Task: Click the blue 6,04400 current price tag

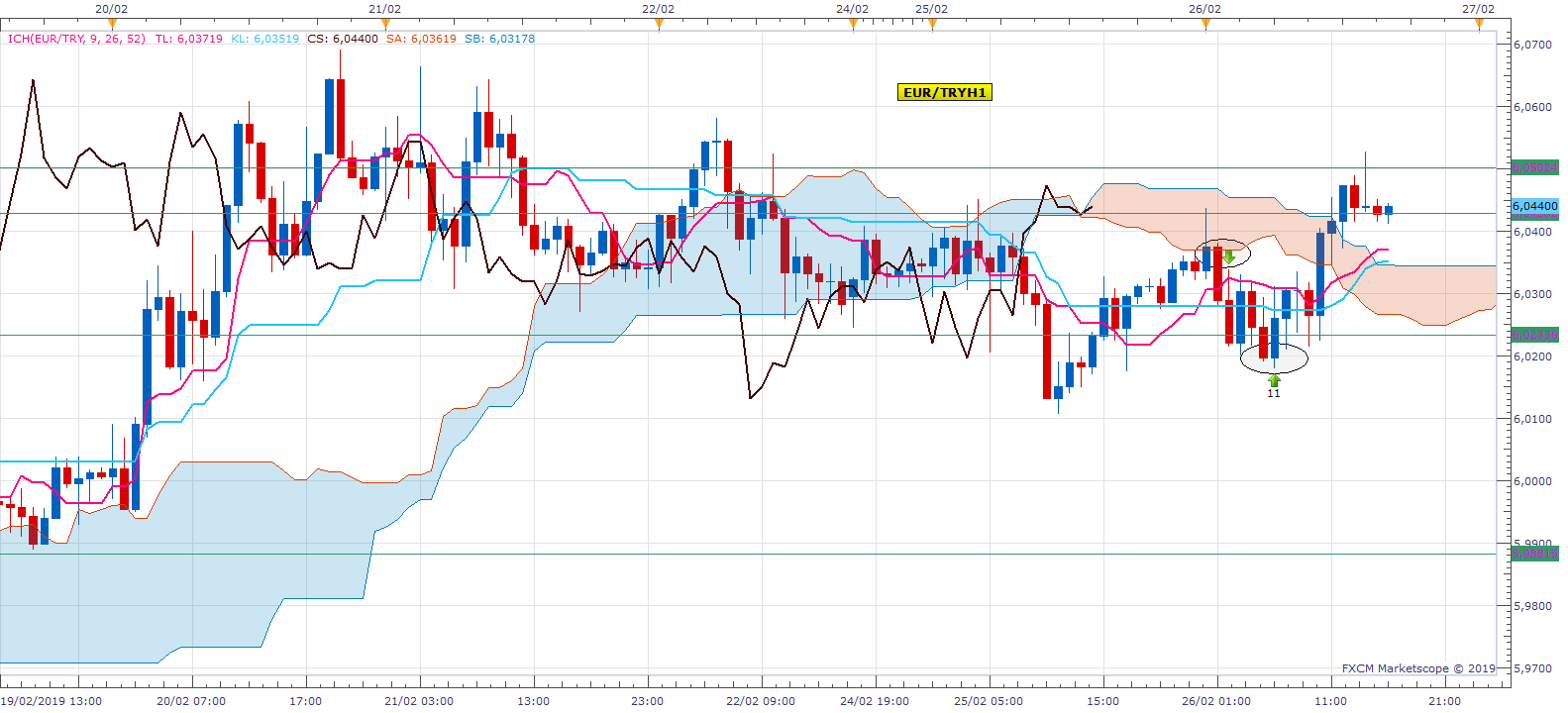Action: coord(1535,206)
